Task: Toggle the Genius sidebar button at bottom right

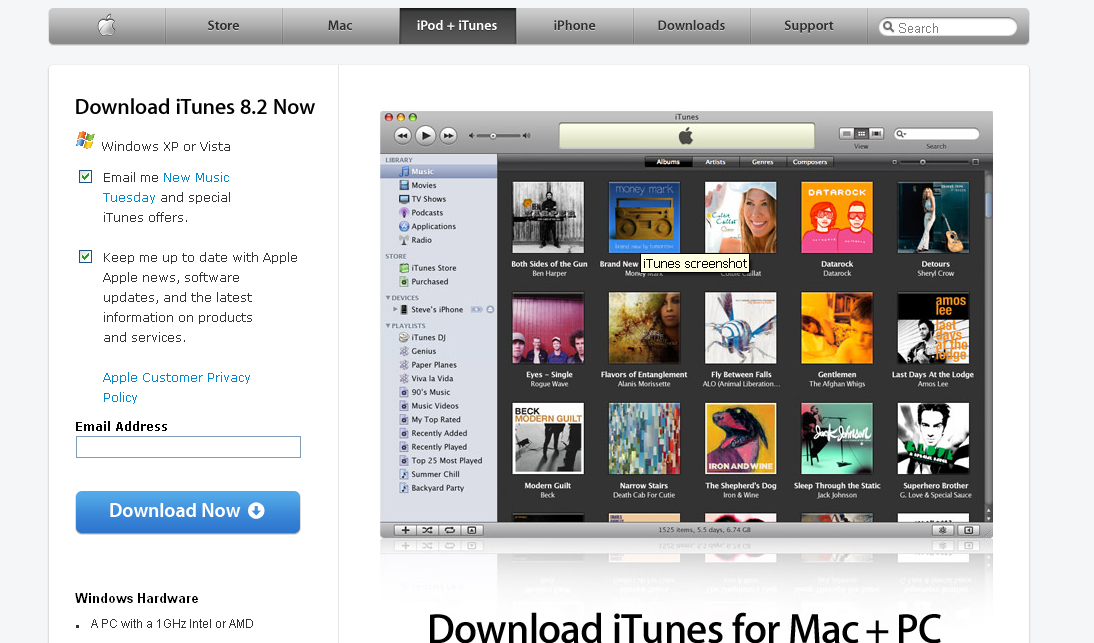Action: click(x=968, y=530)
